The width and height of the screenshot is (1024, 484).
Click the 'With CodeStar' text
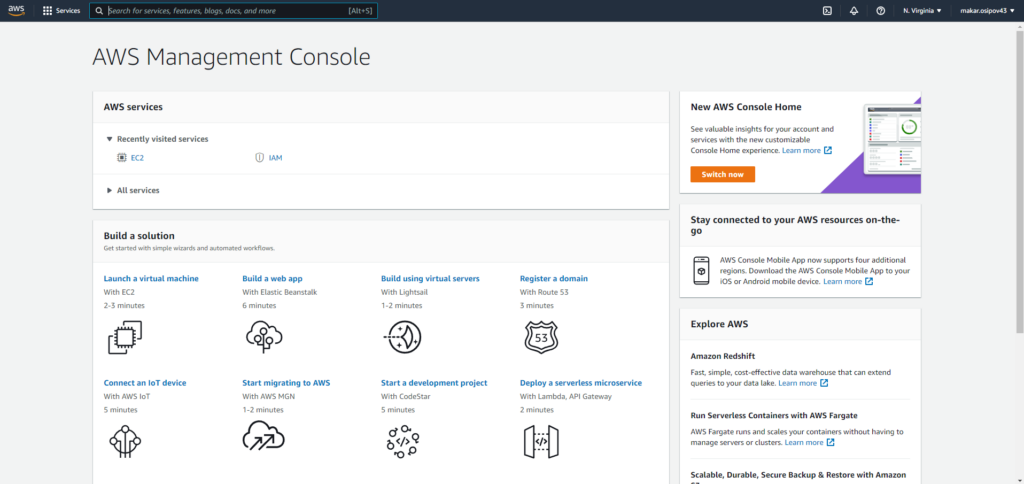tap(406, 396)
